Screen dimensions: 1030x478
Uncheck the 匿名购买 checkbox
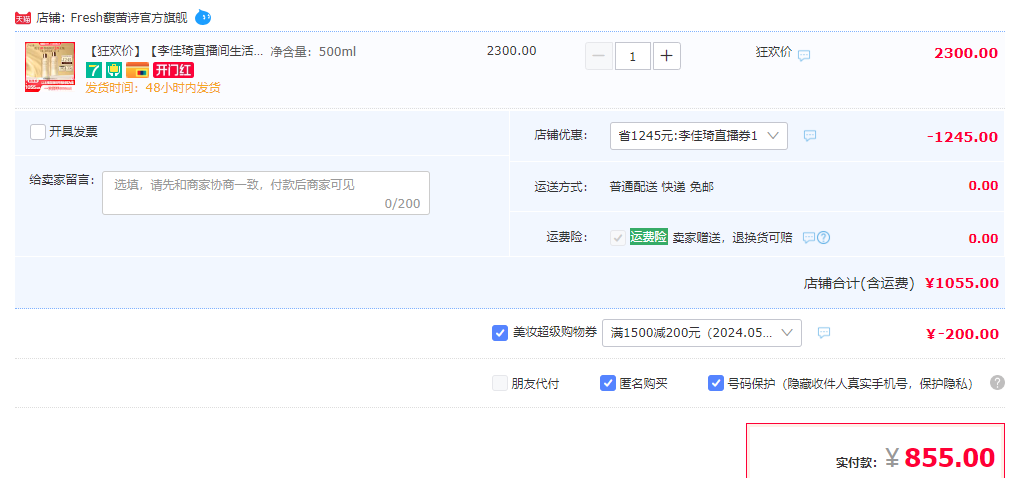(x=608, y=383)
